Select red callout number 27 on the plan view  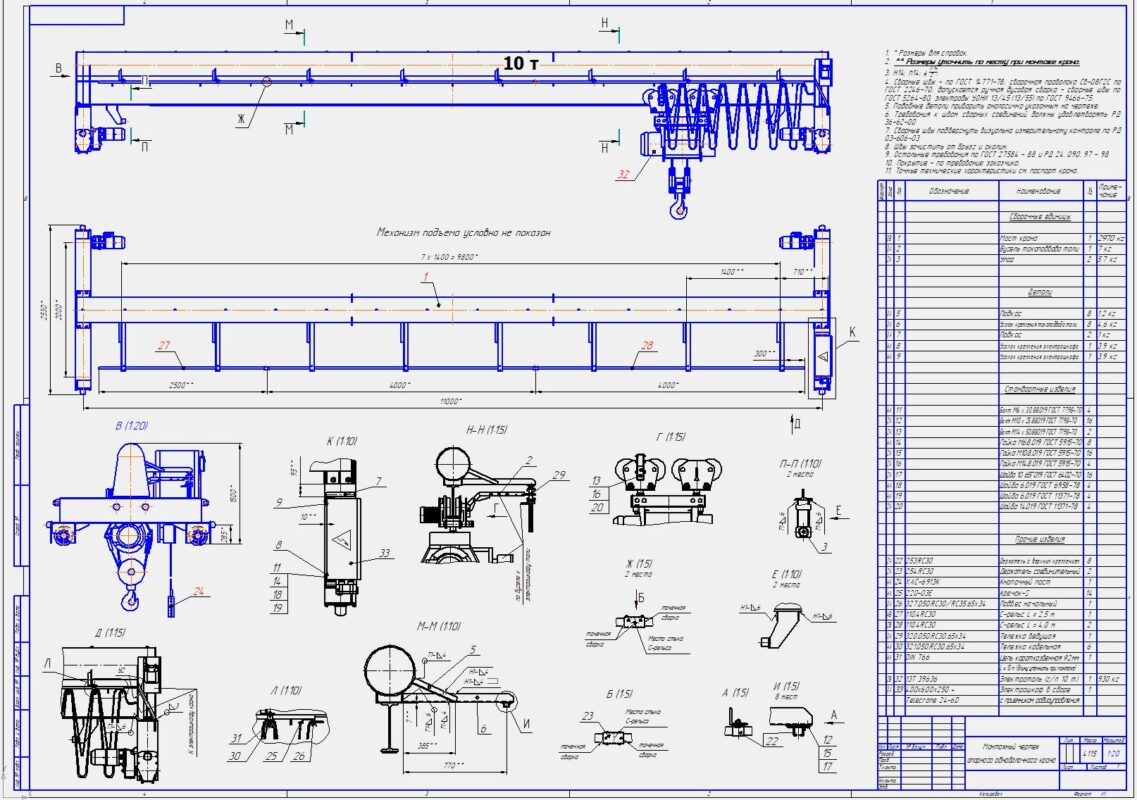164,345
